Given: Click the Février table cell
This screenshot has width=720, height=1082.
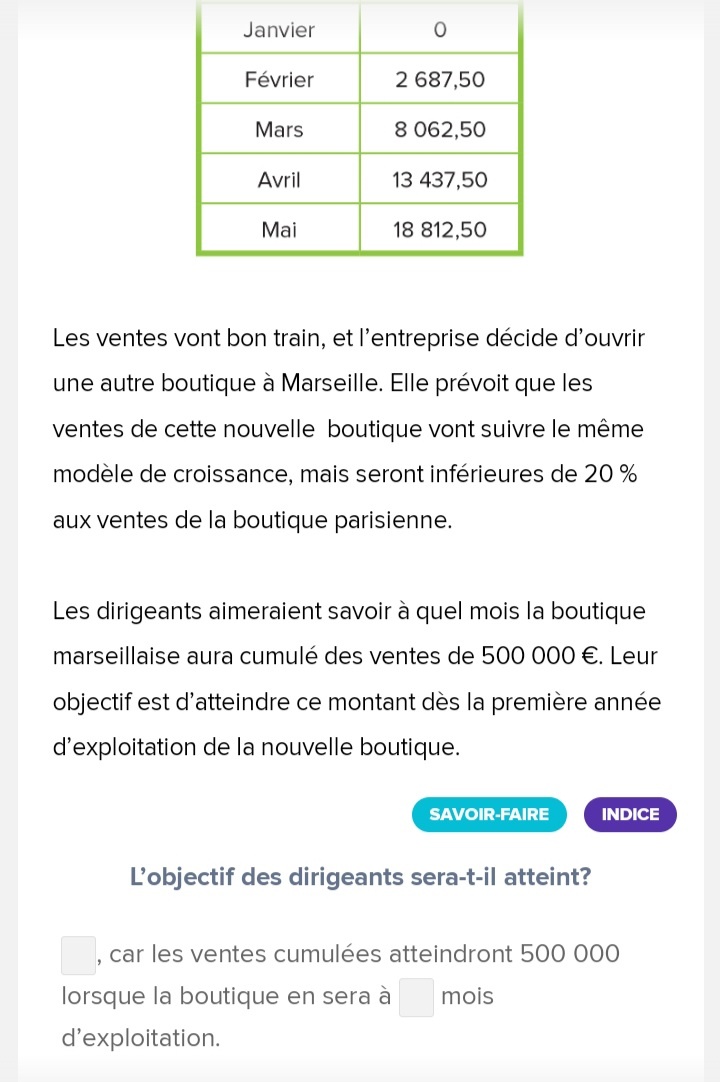Looking at the screenshot, I should (279, 80).
